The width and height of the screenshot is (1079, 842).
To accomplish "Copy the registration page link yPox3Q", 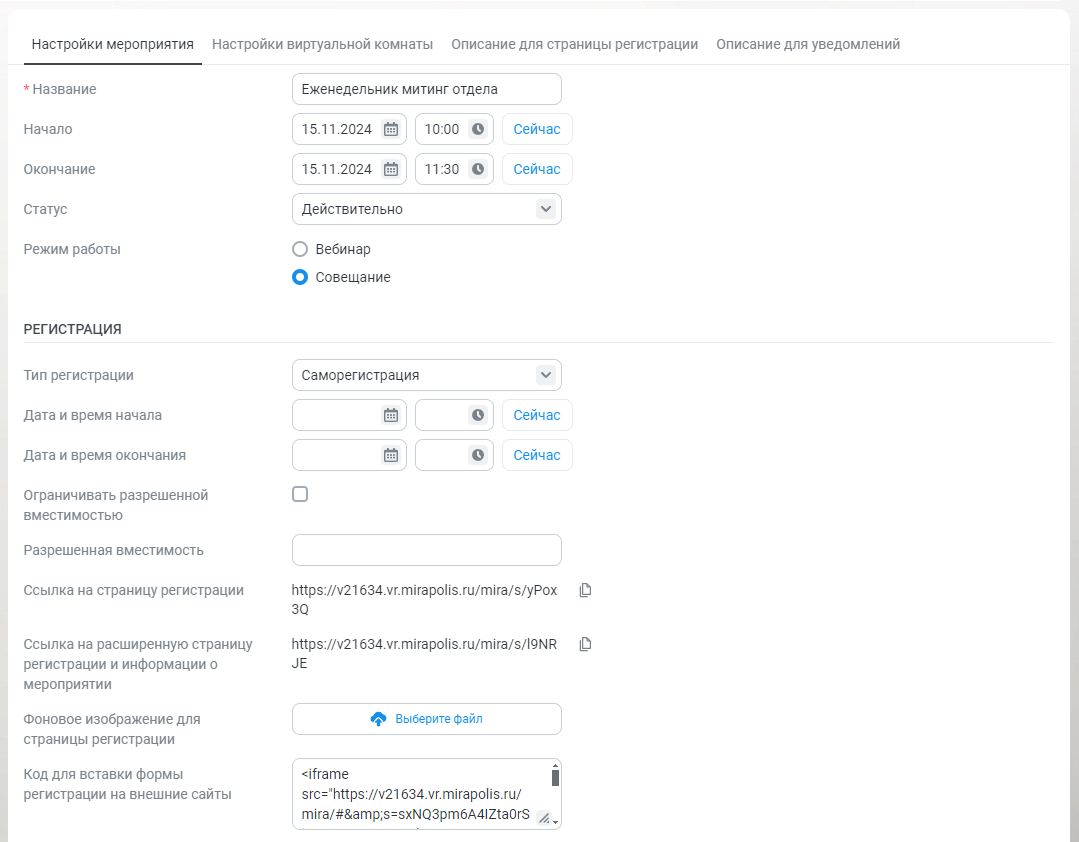I will [x=585, y=590].
